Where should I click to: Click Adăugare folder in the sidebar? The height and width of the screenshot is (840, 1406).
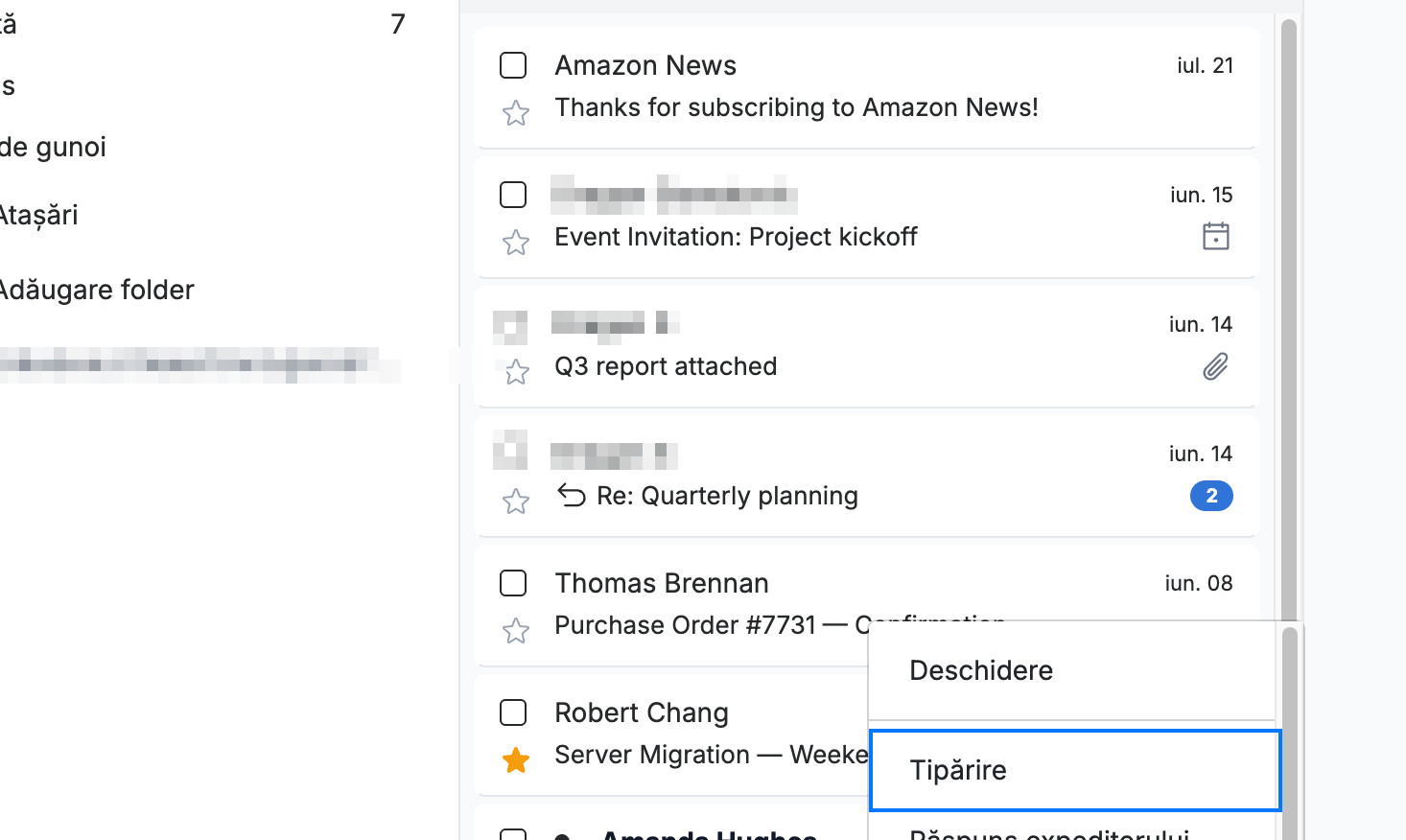pos(96,290)
